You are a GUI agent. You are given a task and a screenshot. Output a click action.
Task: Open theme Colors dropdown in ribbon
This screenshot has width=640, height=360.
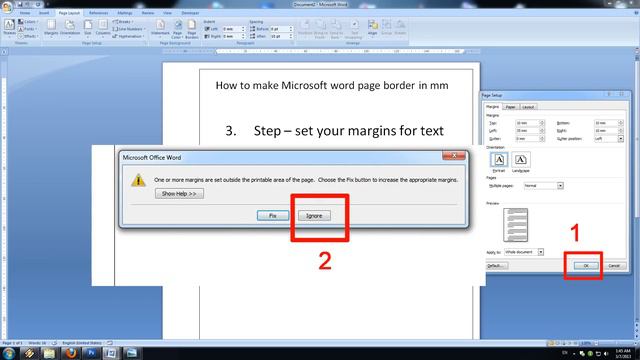point(28,22)
